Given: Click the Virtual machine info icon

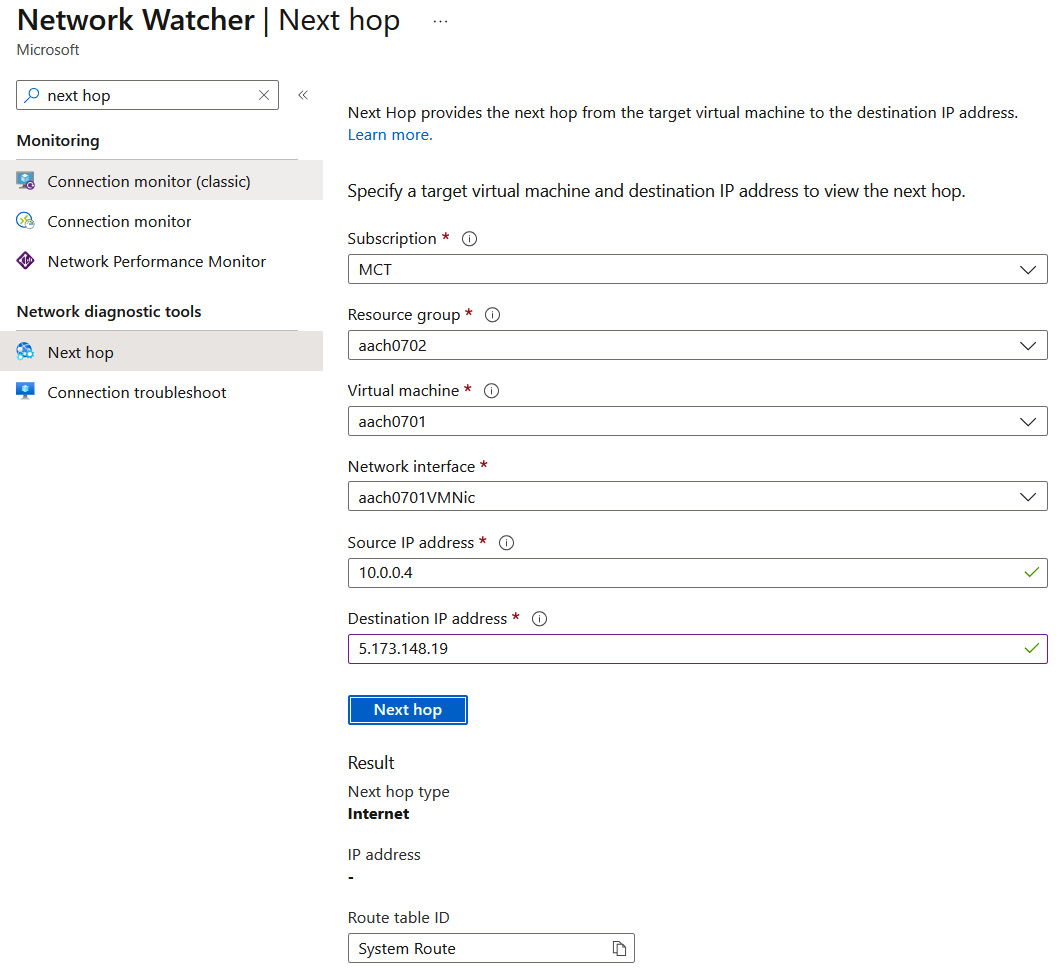Looking at the screenshot, I should tap(492, 390).
